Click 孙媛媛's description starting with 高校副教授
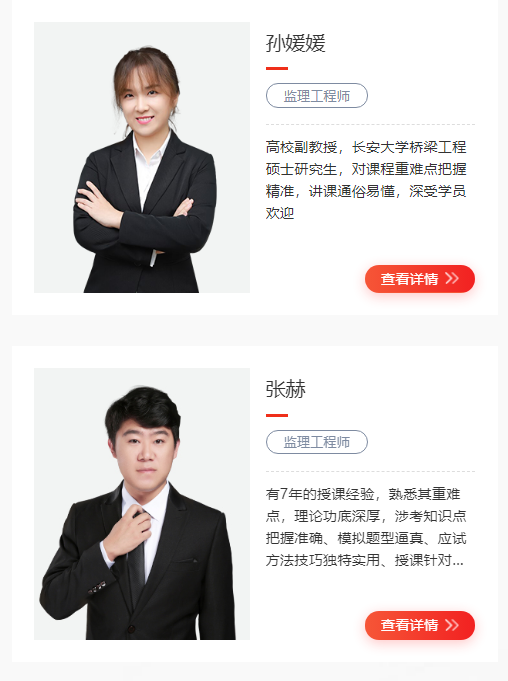 366,180
